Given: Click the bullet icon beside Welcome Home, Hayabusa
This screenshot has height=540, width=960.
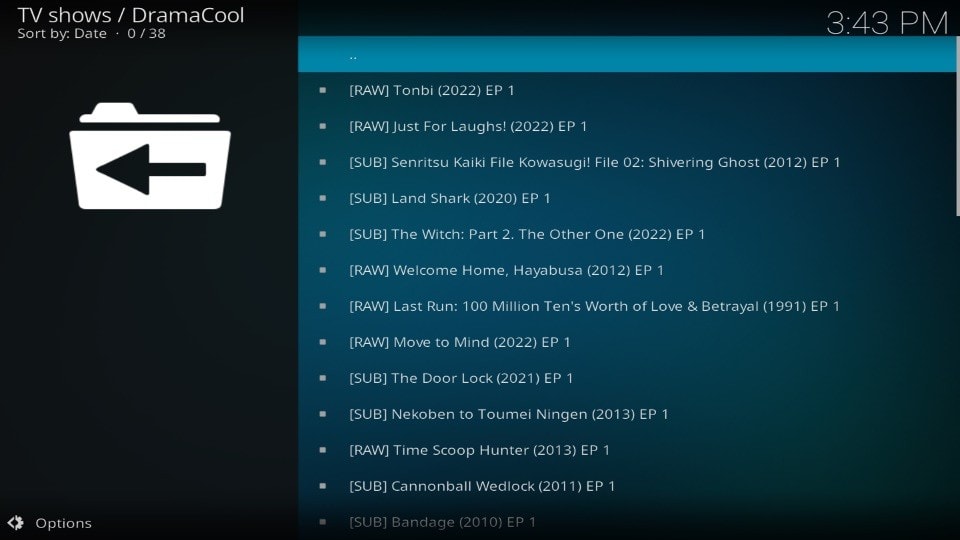Looking at the screenshot, I should point(323,270).
